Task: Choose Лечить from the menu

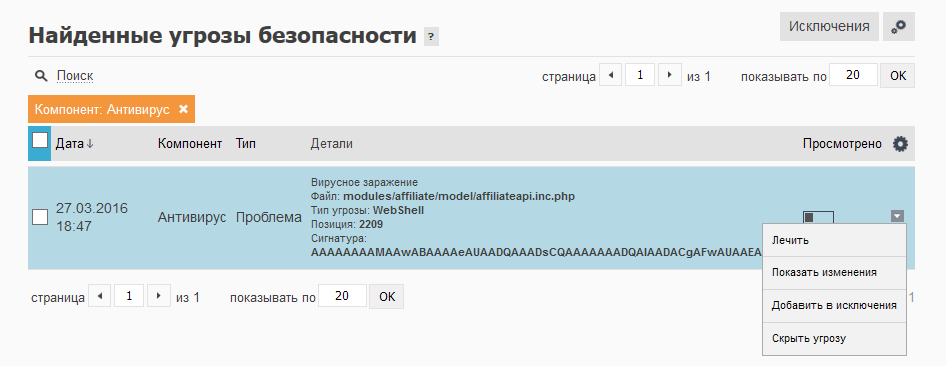Action: (x=834, y=241)
